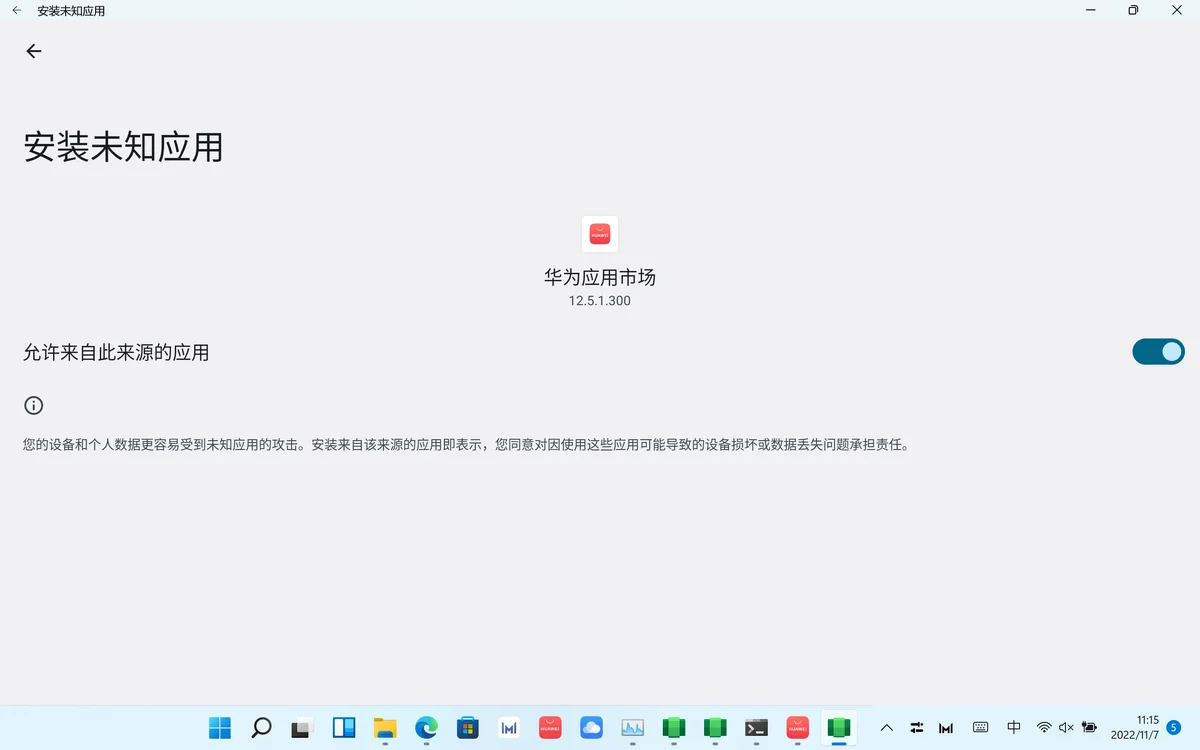1200x750 pixels.
Task: Open the notification center badge showing 5
Action: point(1174,728)
